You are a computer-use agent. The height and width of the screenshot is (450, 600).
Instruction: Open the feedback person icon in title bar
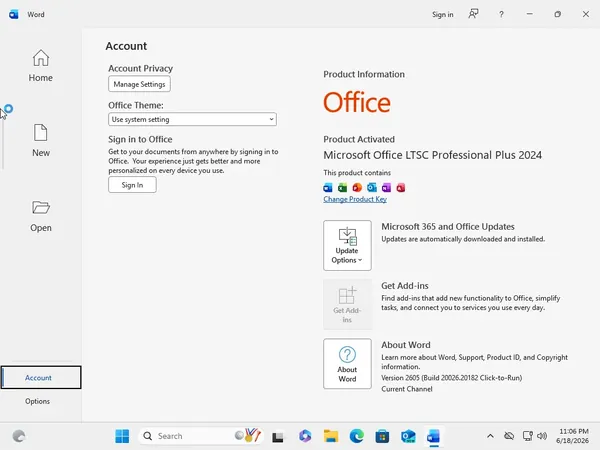pyautogui.click(x=473, y=14)
